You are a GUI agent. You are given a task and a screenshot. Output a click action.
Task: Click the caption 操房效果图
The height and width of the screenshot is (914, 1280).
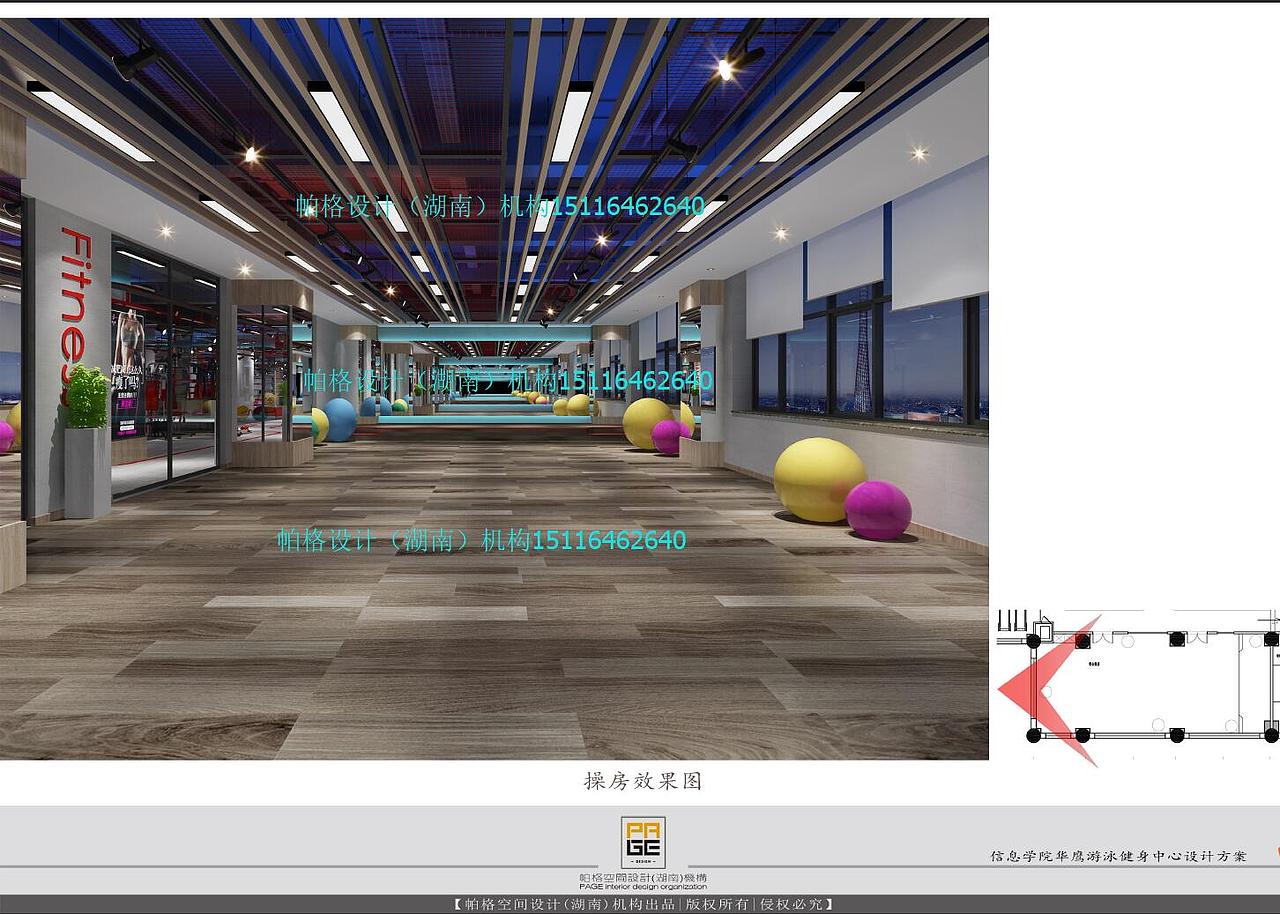coord(643,781)
